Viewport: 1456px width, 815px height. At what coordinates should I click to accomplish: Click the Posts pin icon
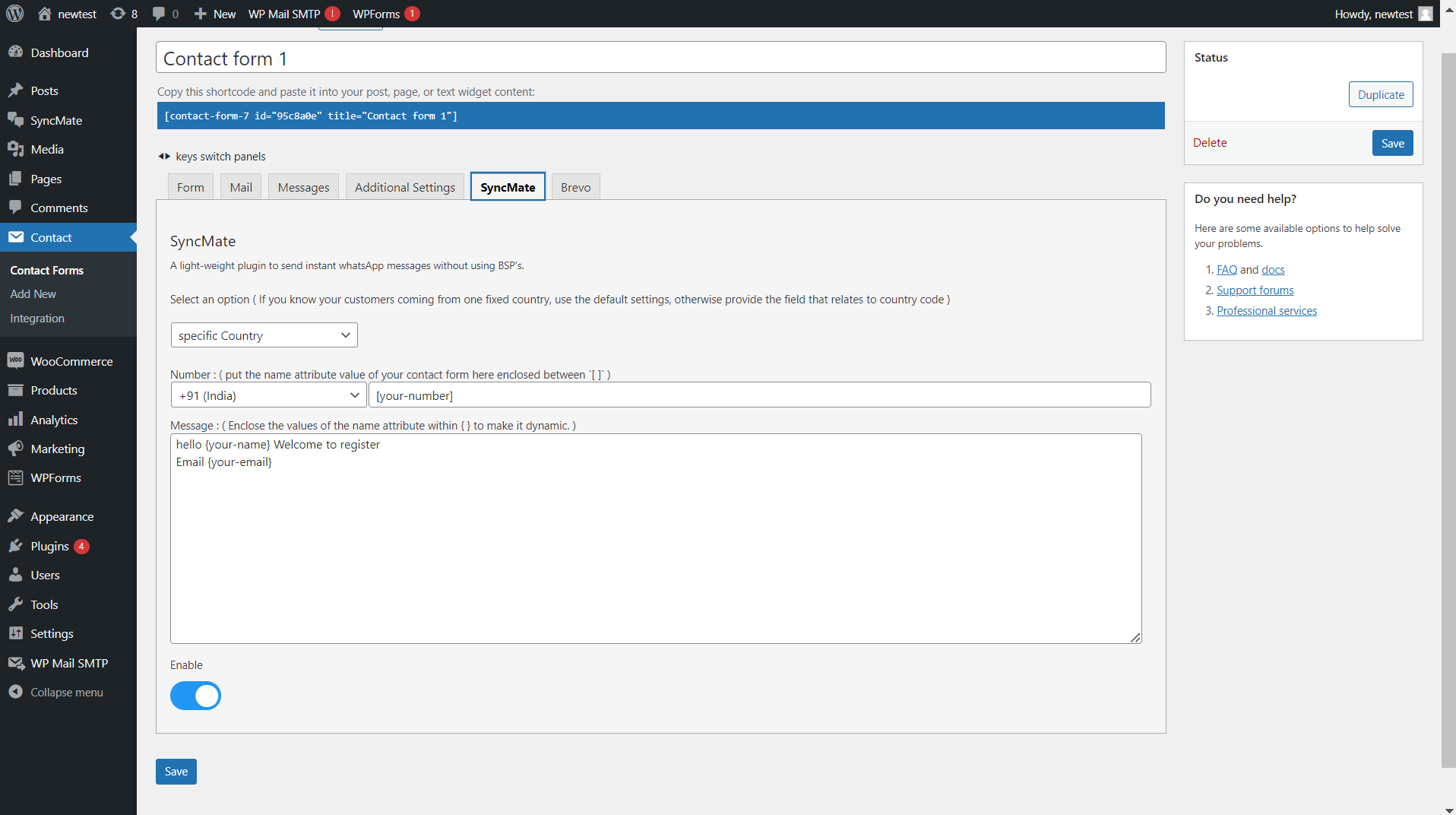(16, 90)
